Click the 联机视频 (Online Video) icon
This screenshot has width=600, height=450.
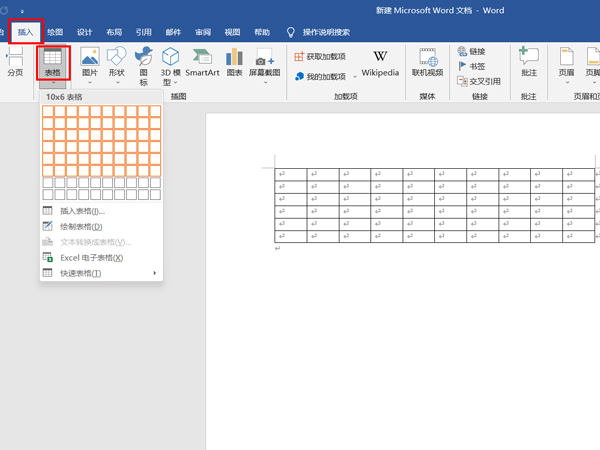[428, 63]
